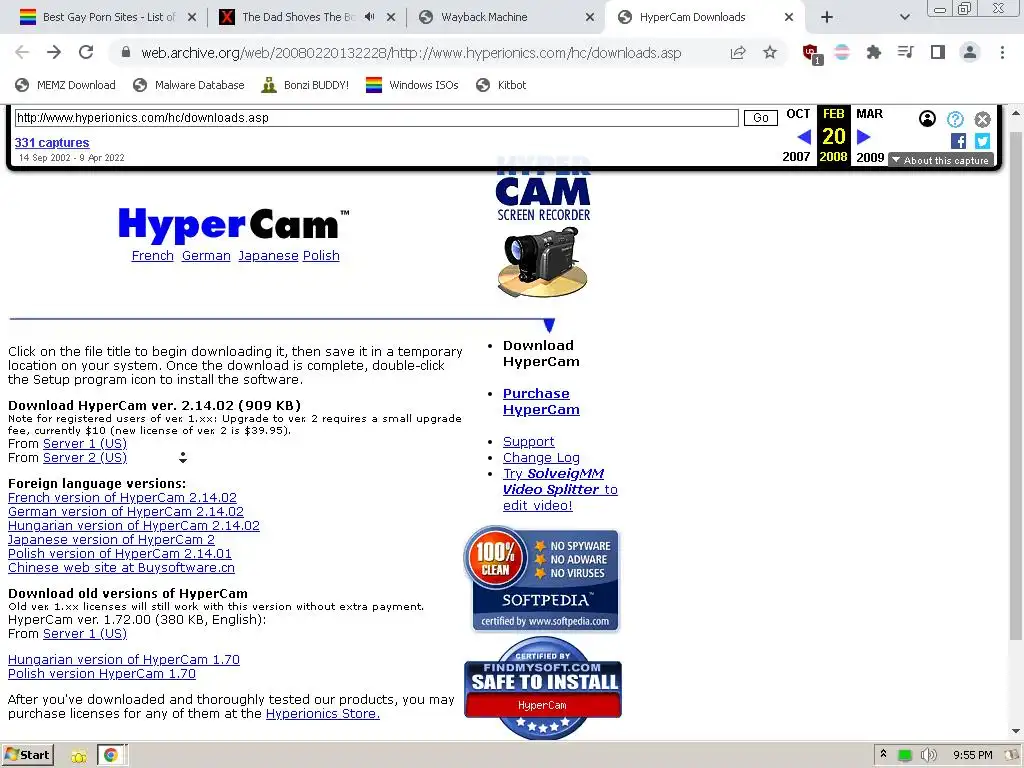
Task: Open the Support link
Action: 528,441
